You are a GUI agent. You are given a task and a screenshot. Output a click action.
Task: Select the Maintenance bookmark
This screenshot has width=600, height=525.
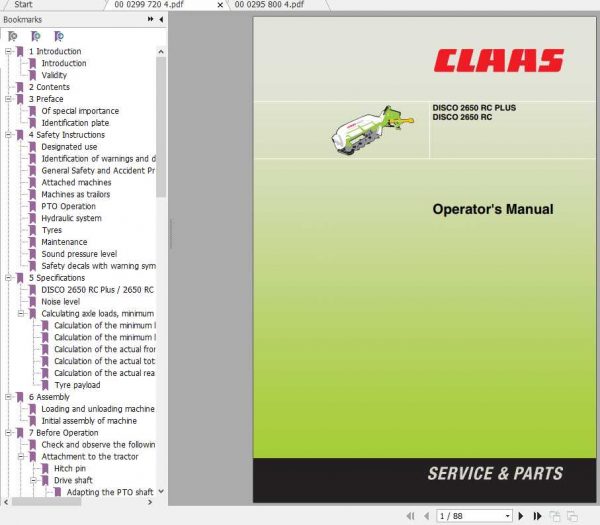[64, 242]
